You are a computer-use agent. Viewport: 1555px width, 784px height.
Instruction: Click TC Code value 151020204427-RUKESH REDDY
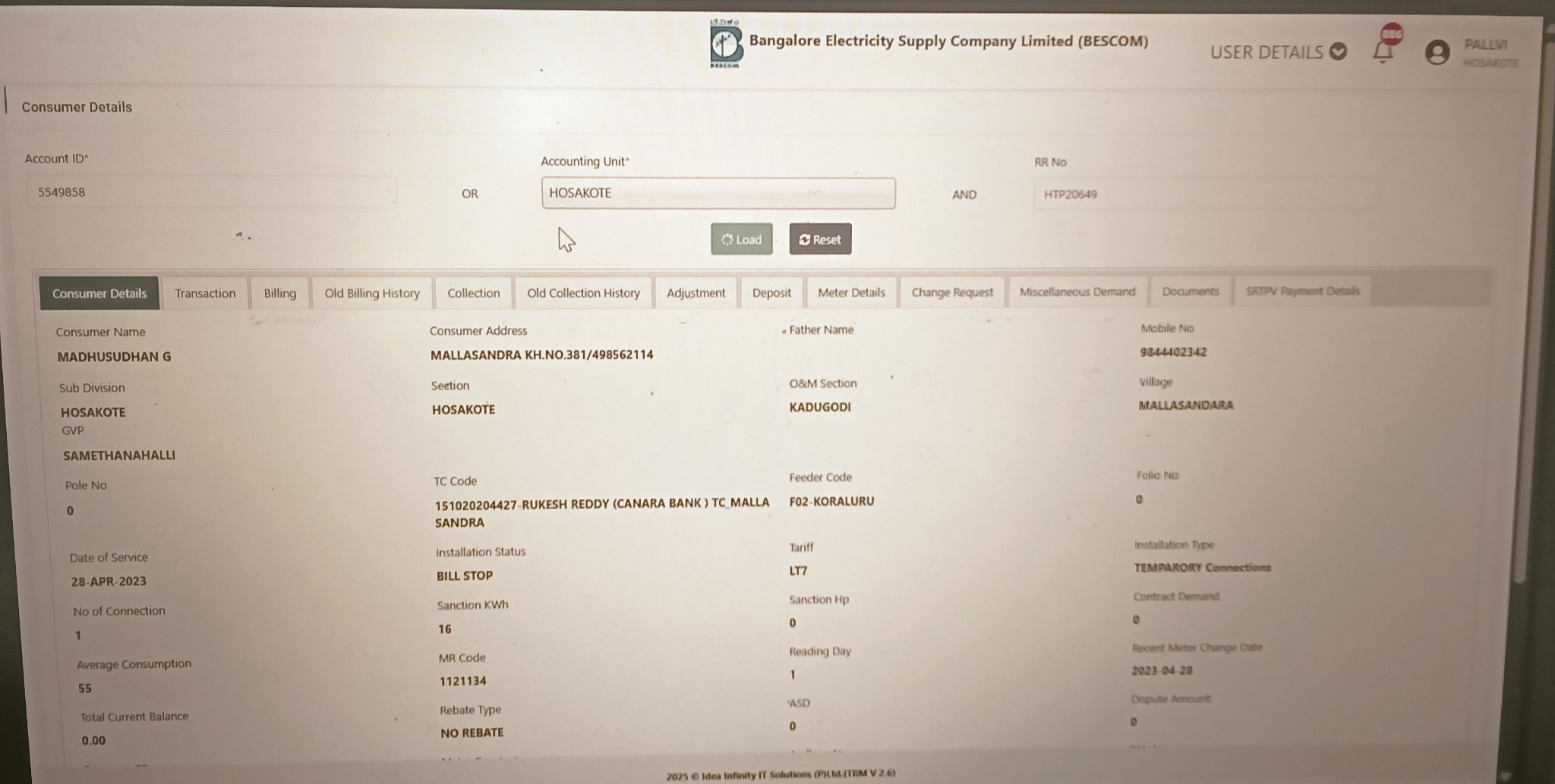pos(601,512)
